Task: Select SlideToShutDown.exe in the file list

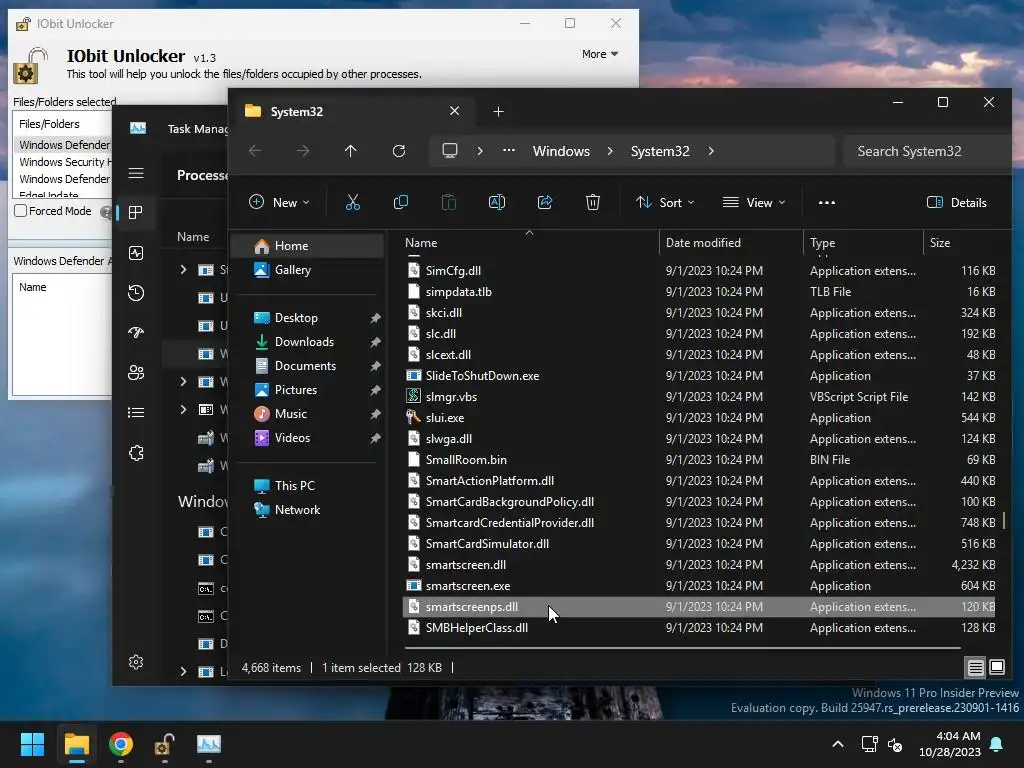Action: (x=699, y=376)
